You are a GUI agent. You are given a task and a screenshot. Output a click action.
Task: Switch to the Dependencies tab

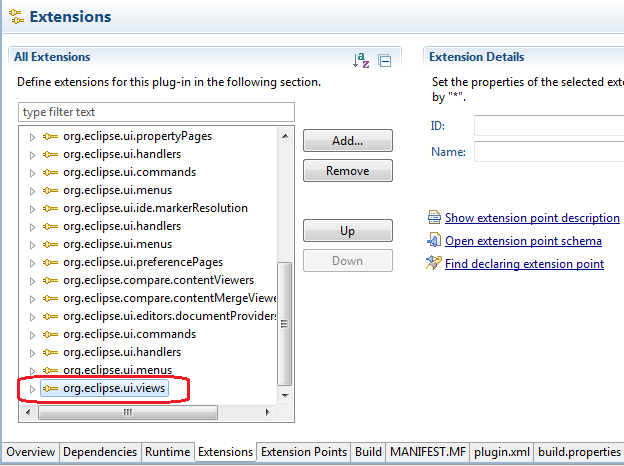point(100,452)
